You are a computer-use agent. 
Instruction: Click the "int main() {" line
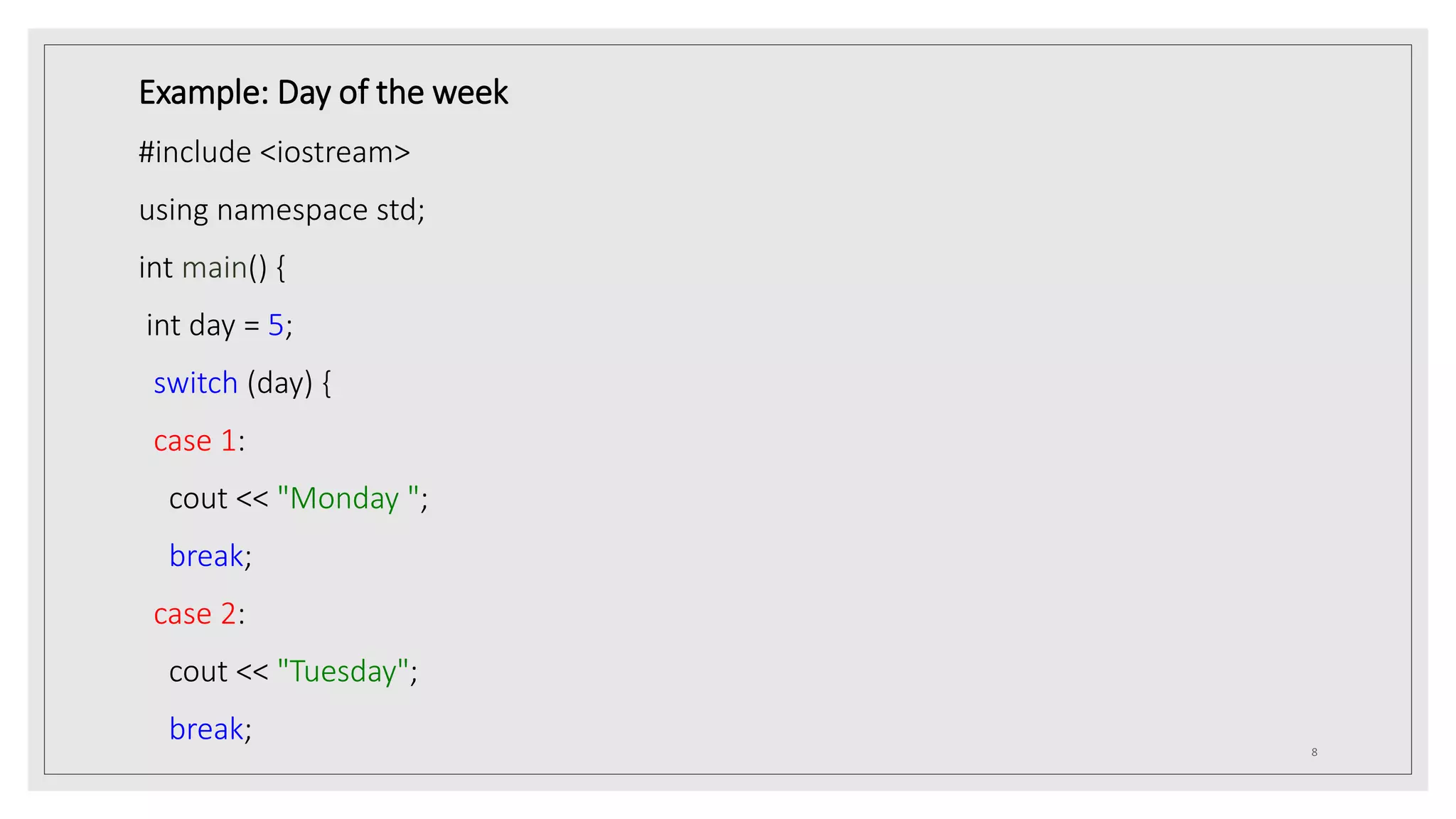tap(212, 268)
